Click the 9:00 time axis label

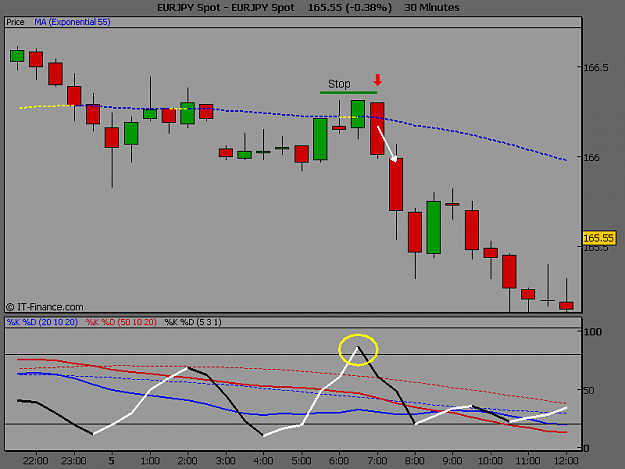coord(453,461)
